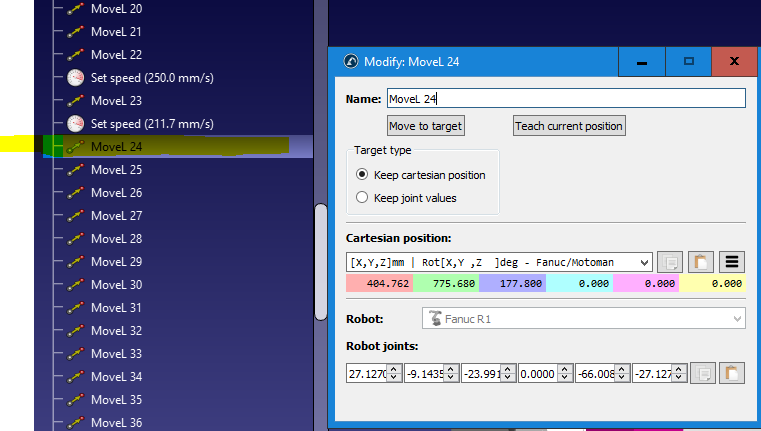Click the red X coordinate field 404.762

(381, 284)
